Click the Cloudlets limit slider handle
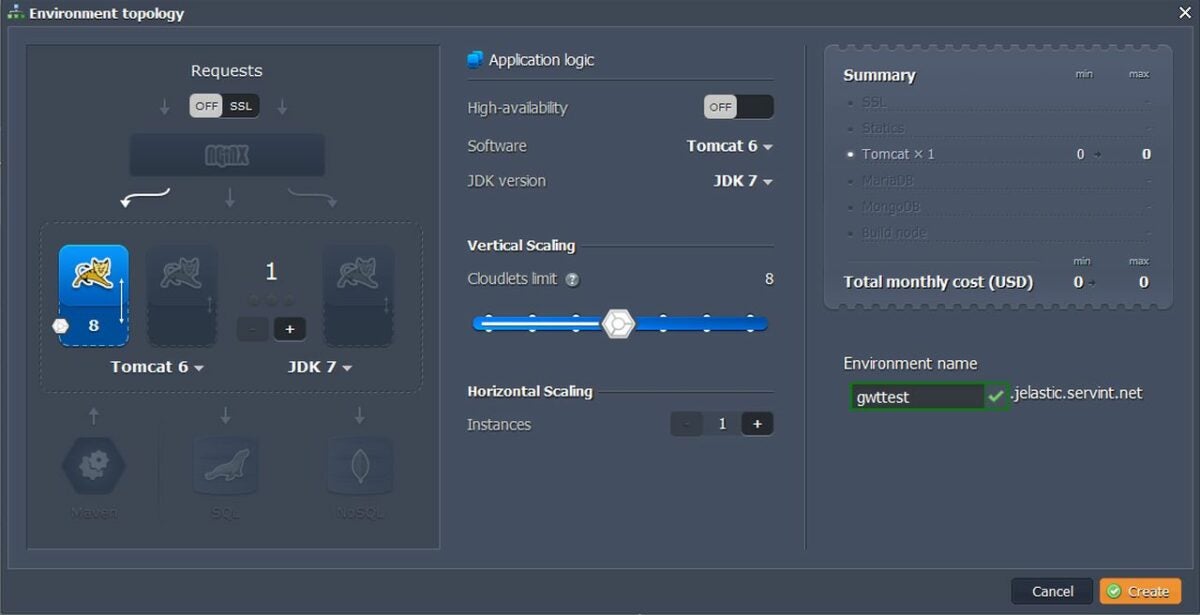 coord(619,324)
